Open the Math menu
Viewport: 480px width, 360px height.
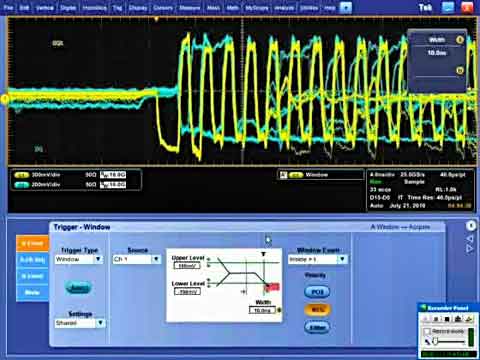[233, 7]
